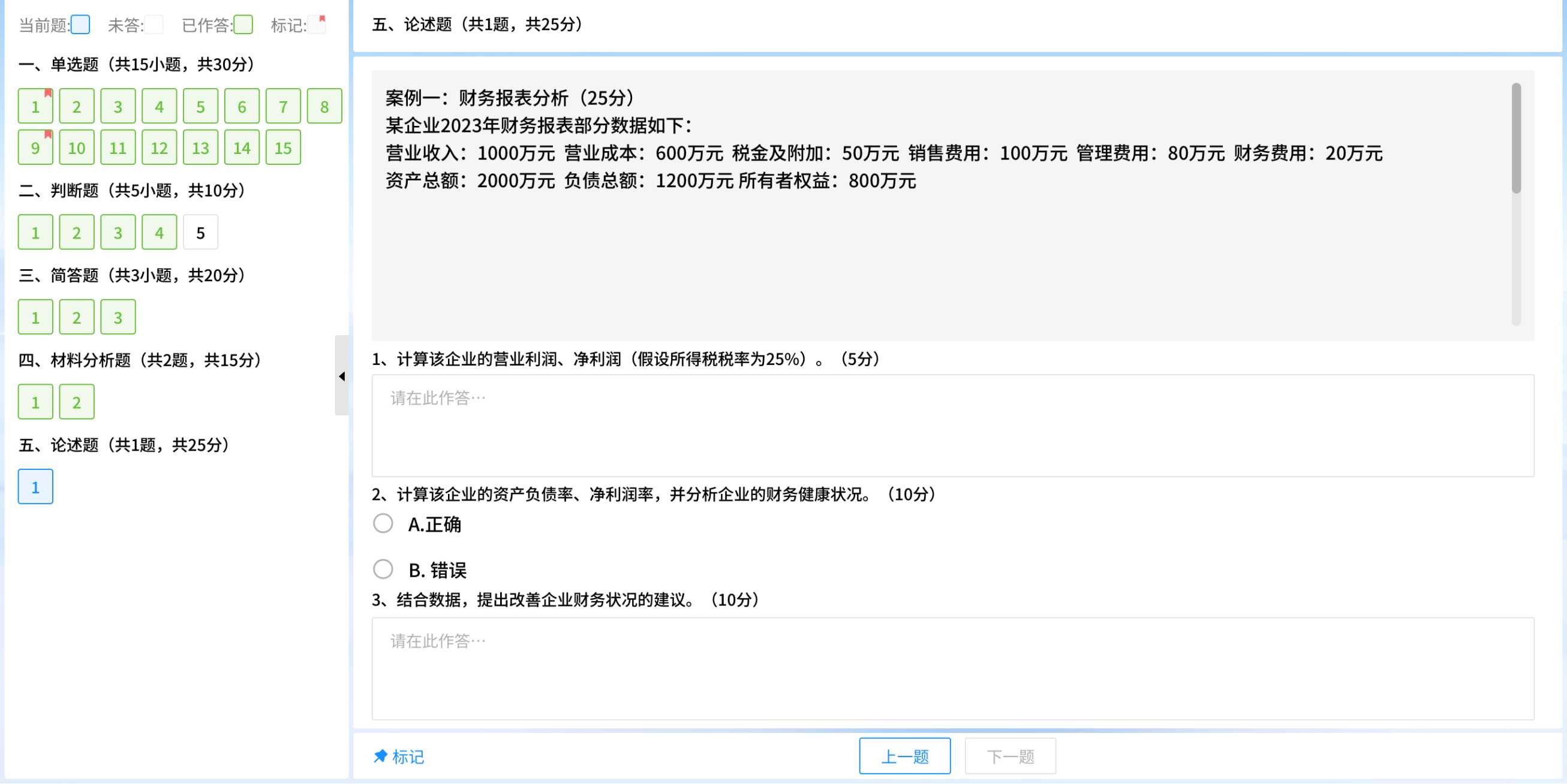Go to previous question with 上一题
Screen dimensions: 1567x784
904,756
